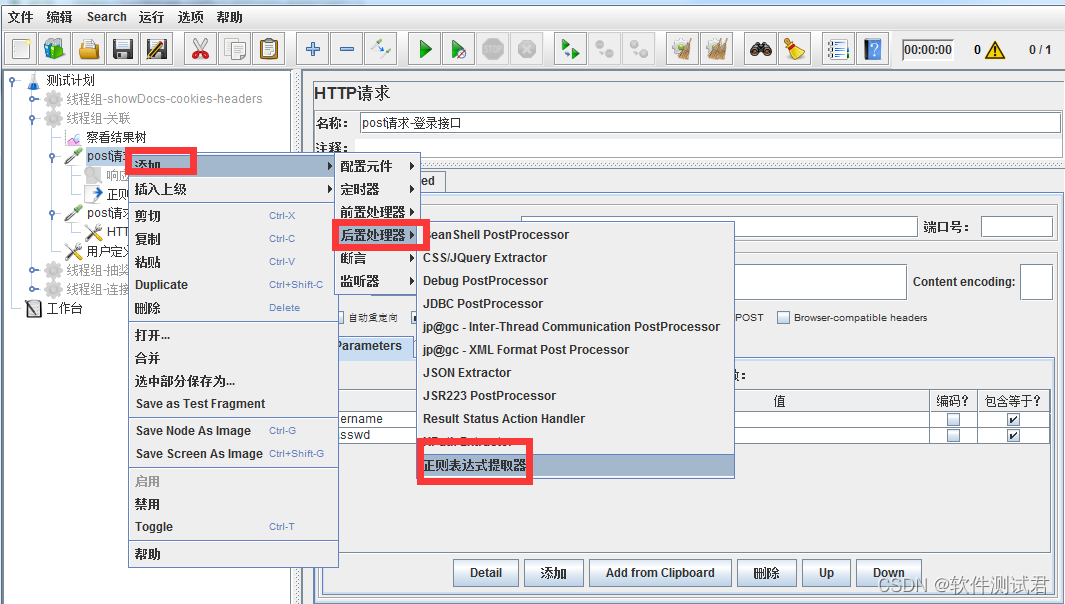This screenshot has width=1065, height=604.
Task: Expand the 插入上级 submenu
Action: (233, 190)
